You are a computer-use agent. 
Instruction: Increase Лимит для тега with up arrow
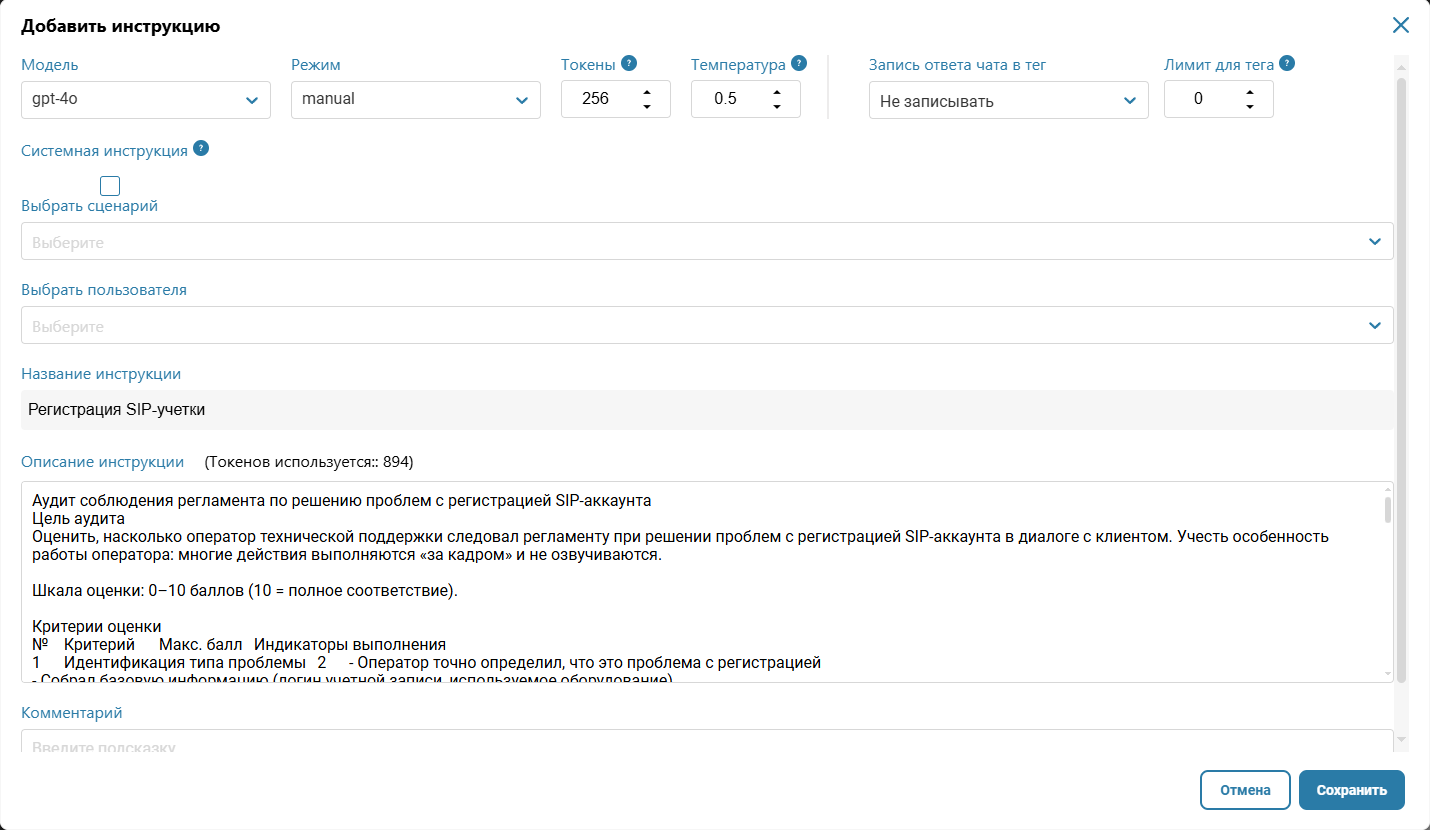tap(1250, 92)
